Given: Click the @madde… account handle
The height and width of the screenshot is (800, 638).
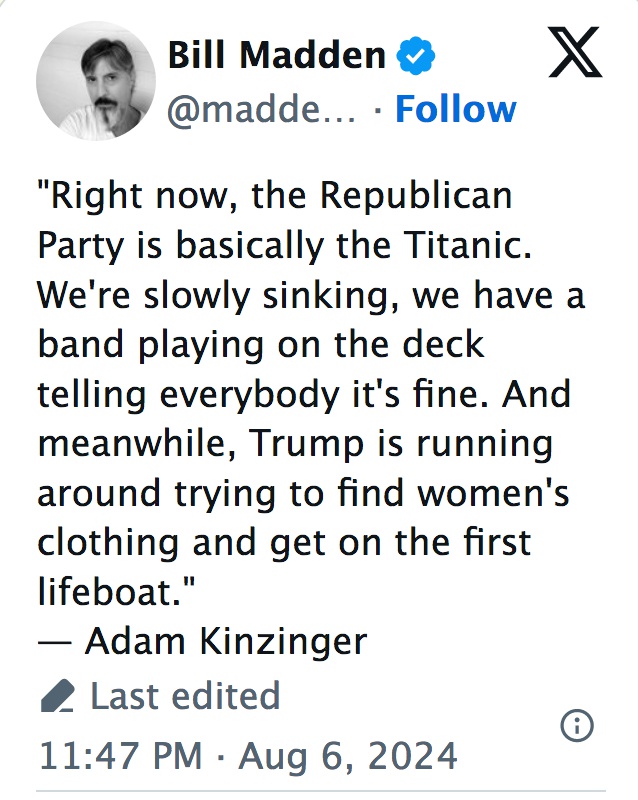Looking at the screenshot, I should [262, 108].
